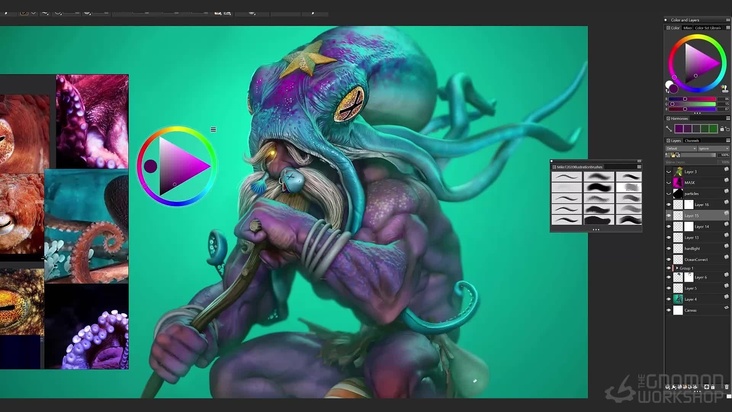Image resolution: width=732 pixels, height=412 pixels.
Task: Click the last green harmony swatch
Action: click(x=713, y=129)
